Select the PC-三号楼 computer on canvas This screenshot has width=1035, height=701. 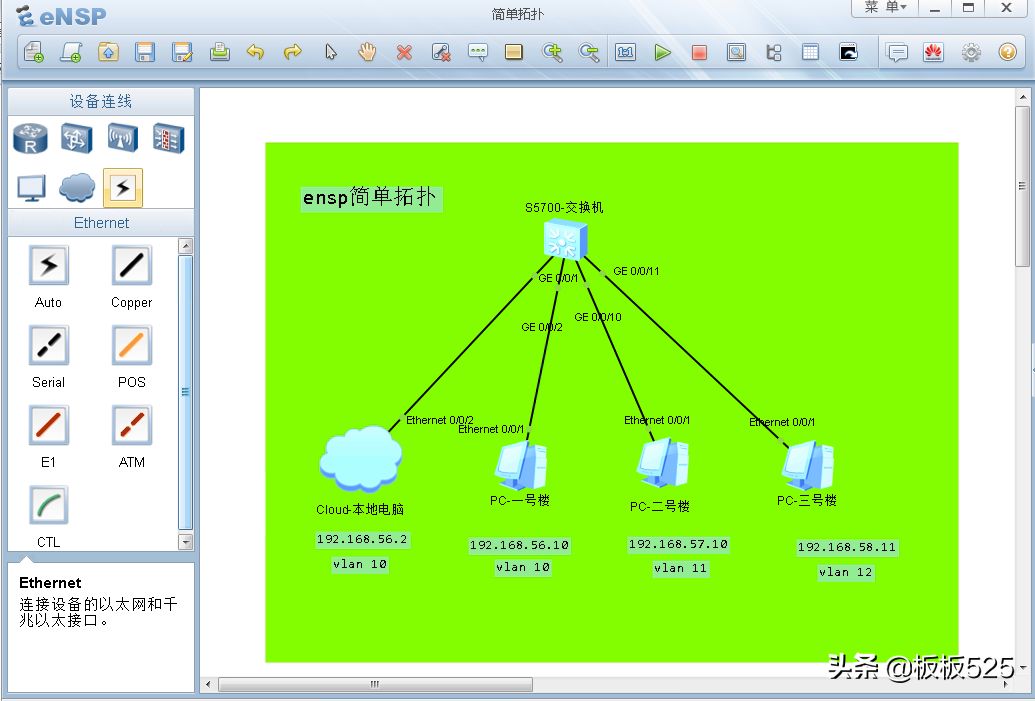[808, 465]
